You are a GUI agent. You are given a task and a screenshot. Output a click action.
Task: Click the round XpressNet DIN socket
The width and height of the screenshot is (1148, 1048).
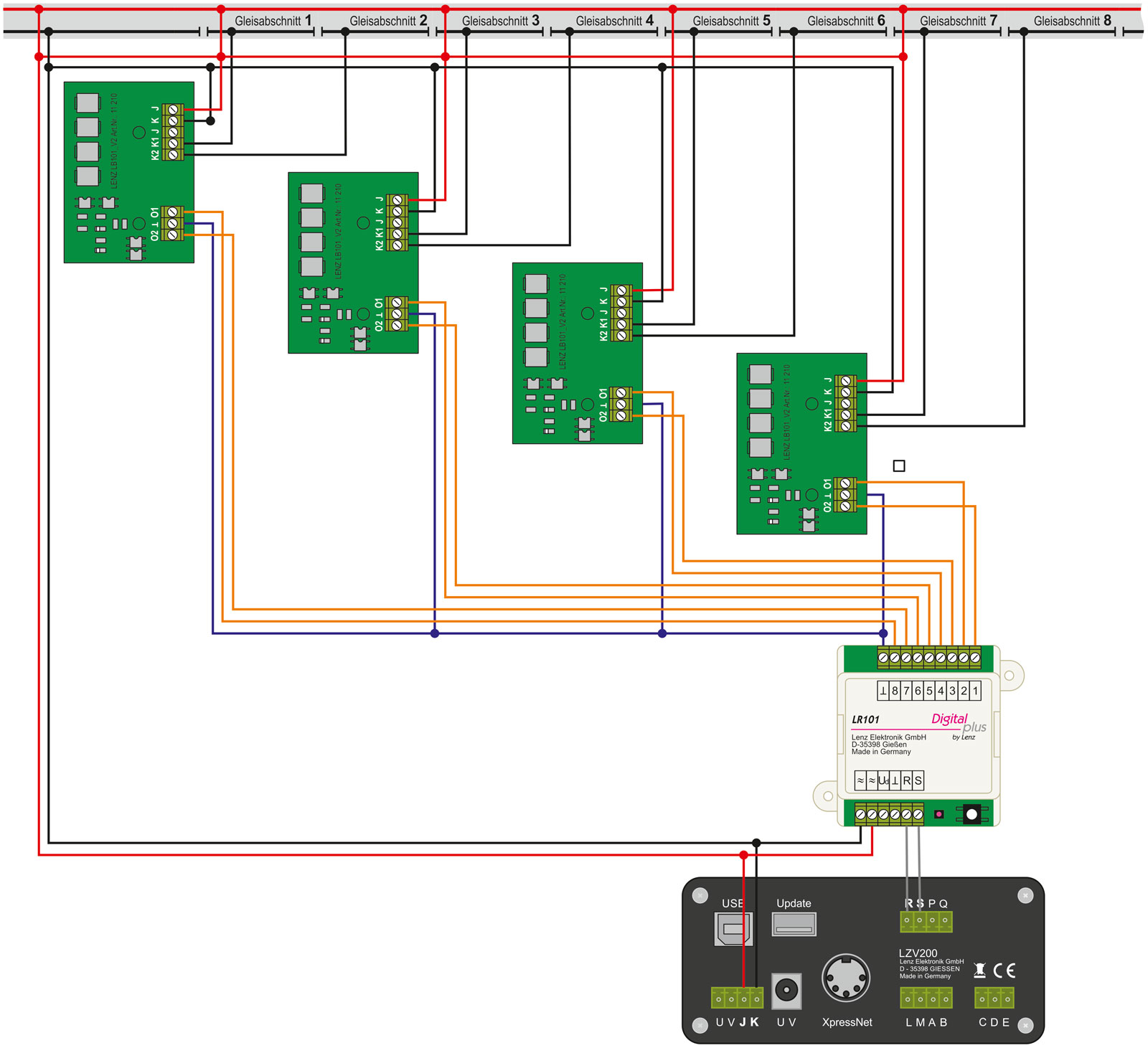click(846, 978)
